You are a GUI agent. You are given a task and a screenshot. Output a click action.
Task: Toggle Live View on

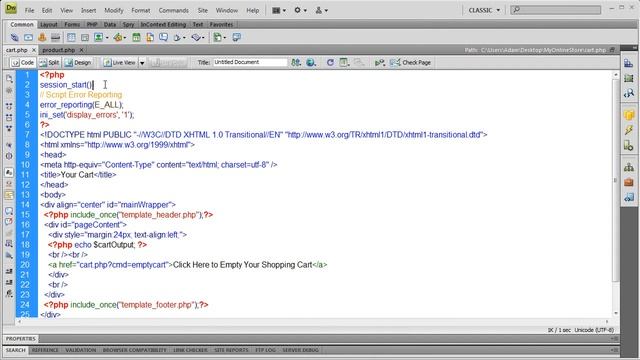click(x=119, y=62)
